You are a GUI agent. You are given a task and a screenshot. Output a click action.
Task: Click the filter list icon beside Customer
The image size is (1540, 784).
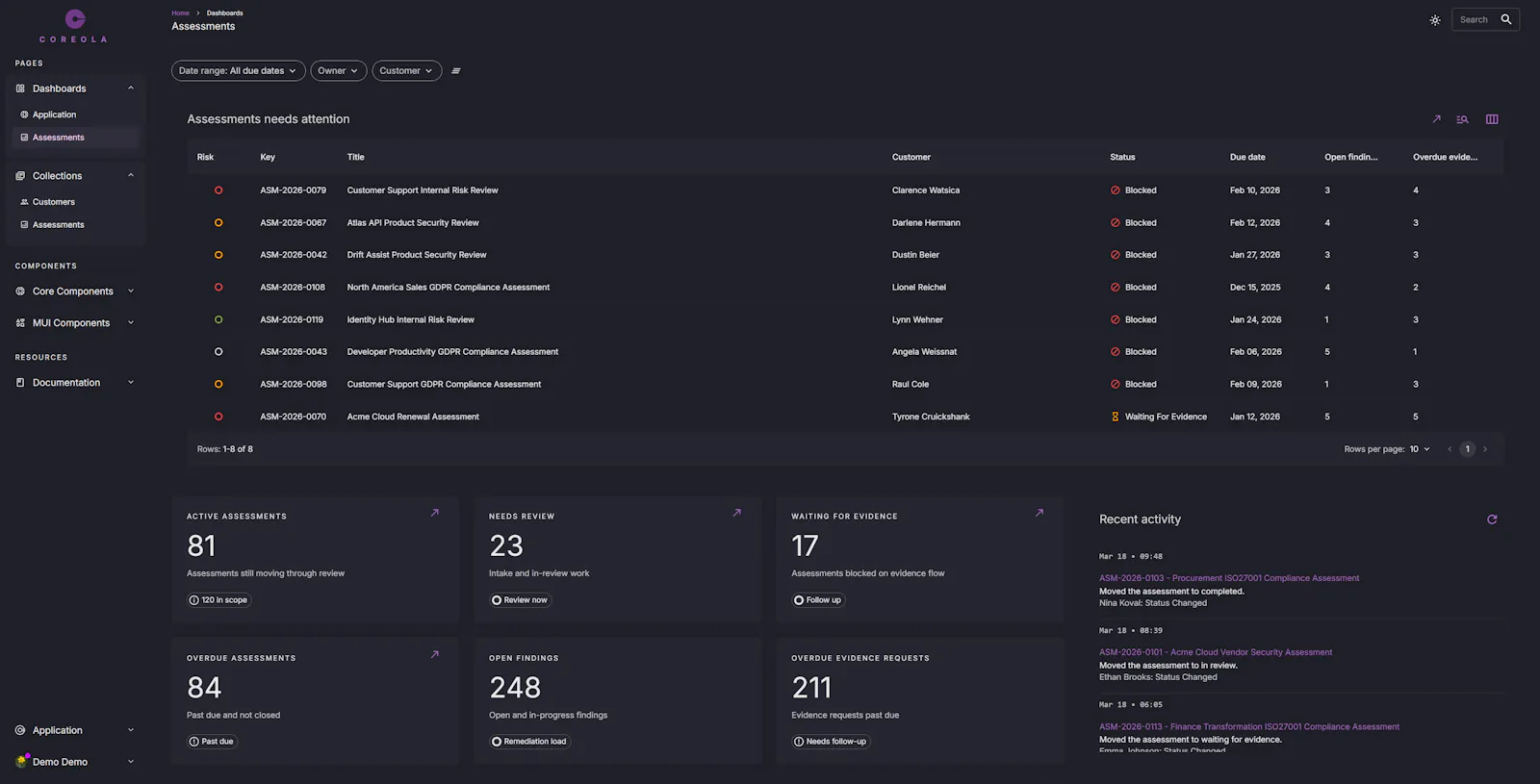tap(456, 71)
